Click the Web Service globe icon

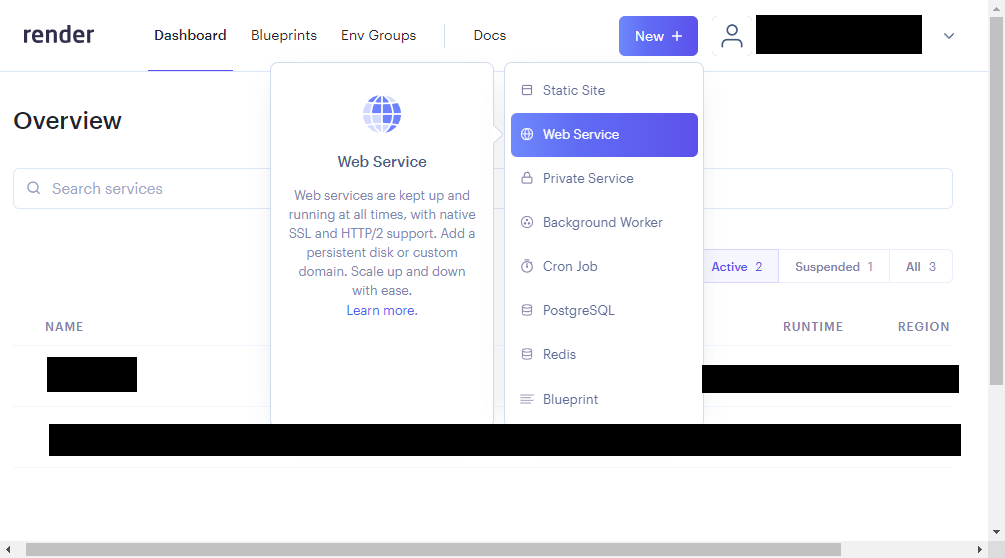point(527,135)
